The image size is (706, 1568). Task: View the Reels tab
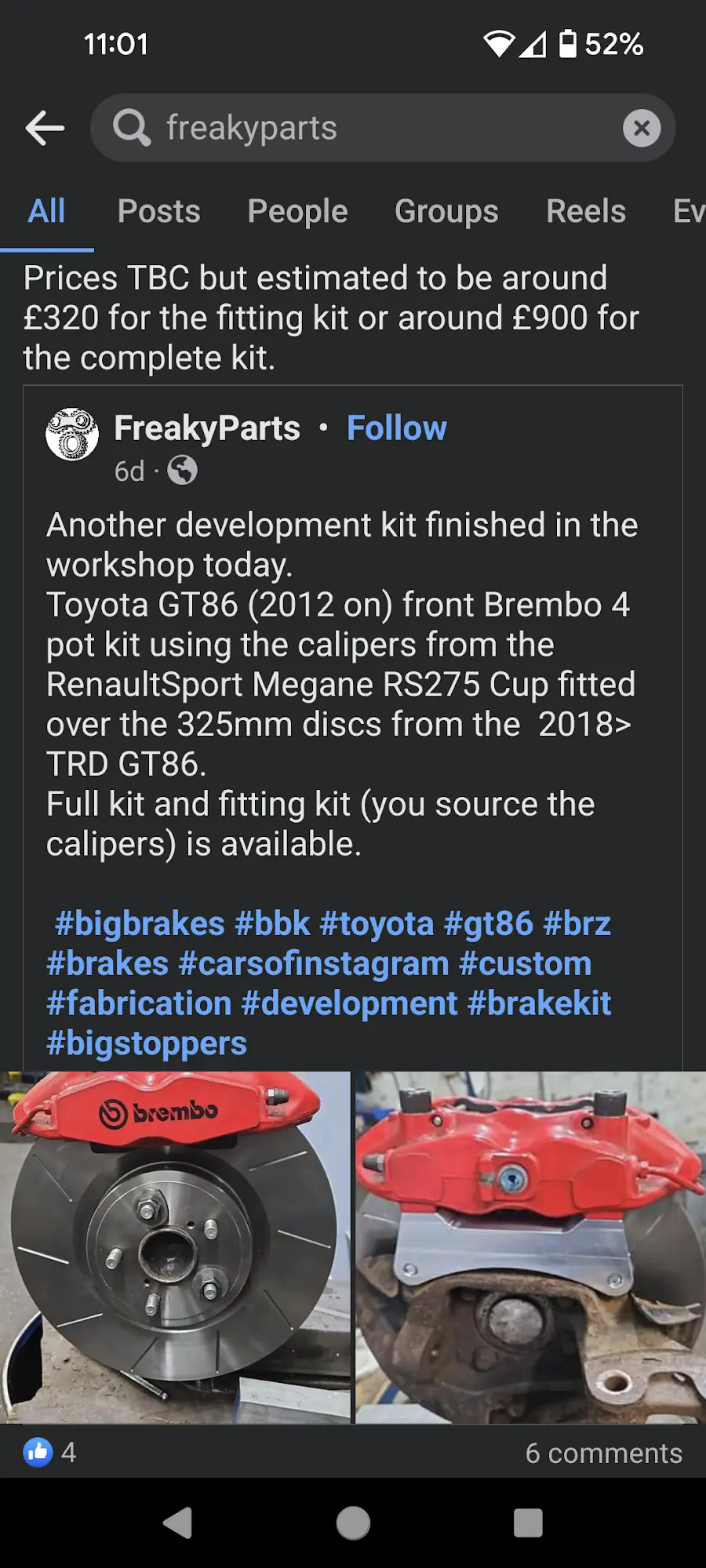(584, 211)
